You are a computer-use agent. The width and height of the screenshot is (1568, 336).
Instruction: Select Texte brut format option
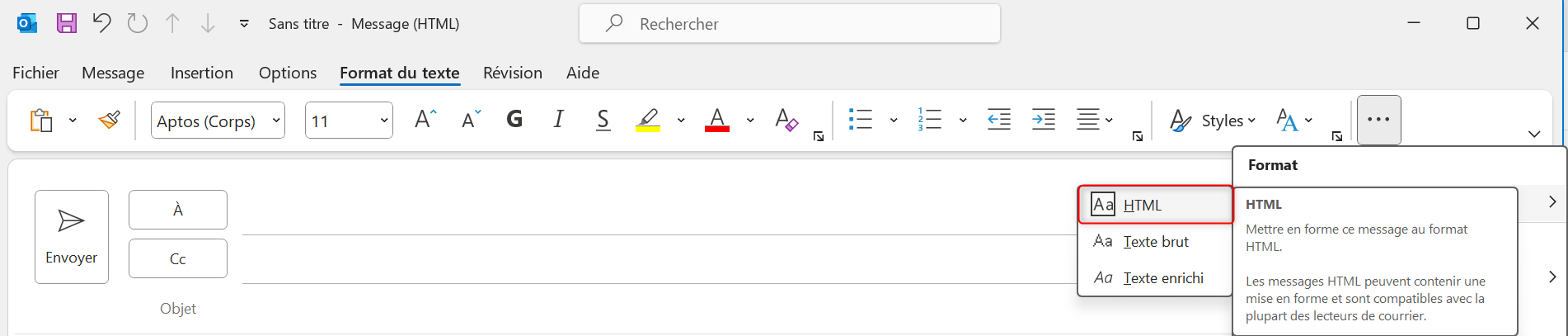point(1155,242)
